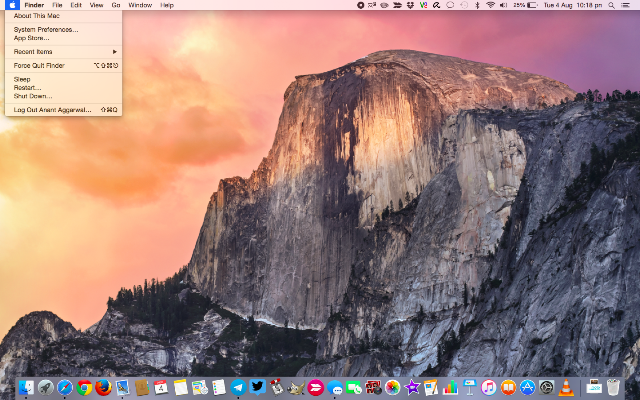Open Contacts address book in Dock
Screen dimensions: 640x400
click(x=142, y=387)
